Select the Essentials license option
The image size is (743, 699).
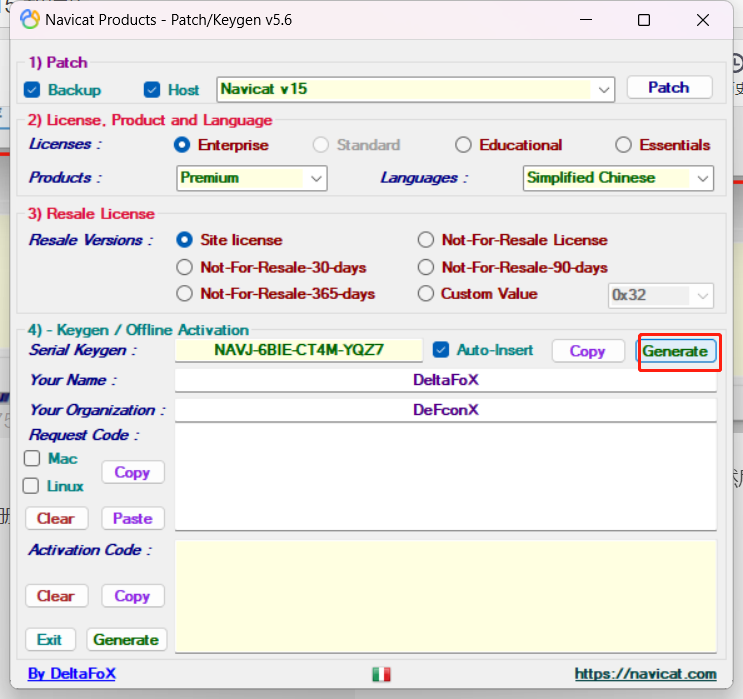click(x=623, y=145)
